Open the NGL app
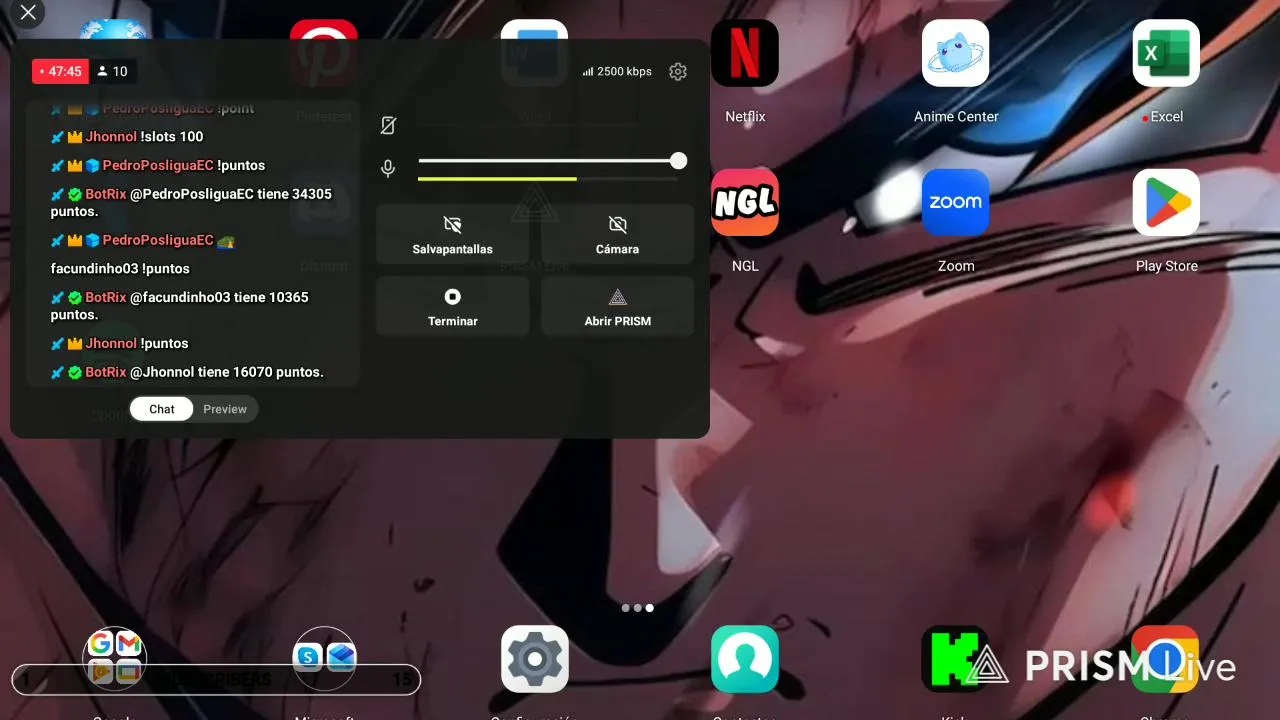 coord(745,202)
